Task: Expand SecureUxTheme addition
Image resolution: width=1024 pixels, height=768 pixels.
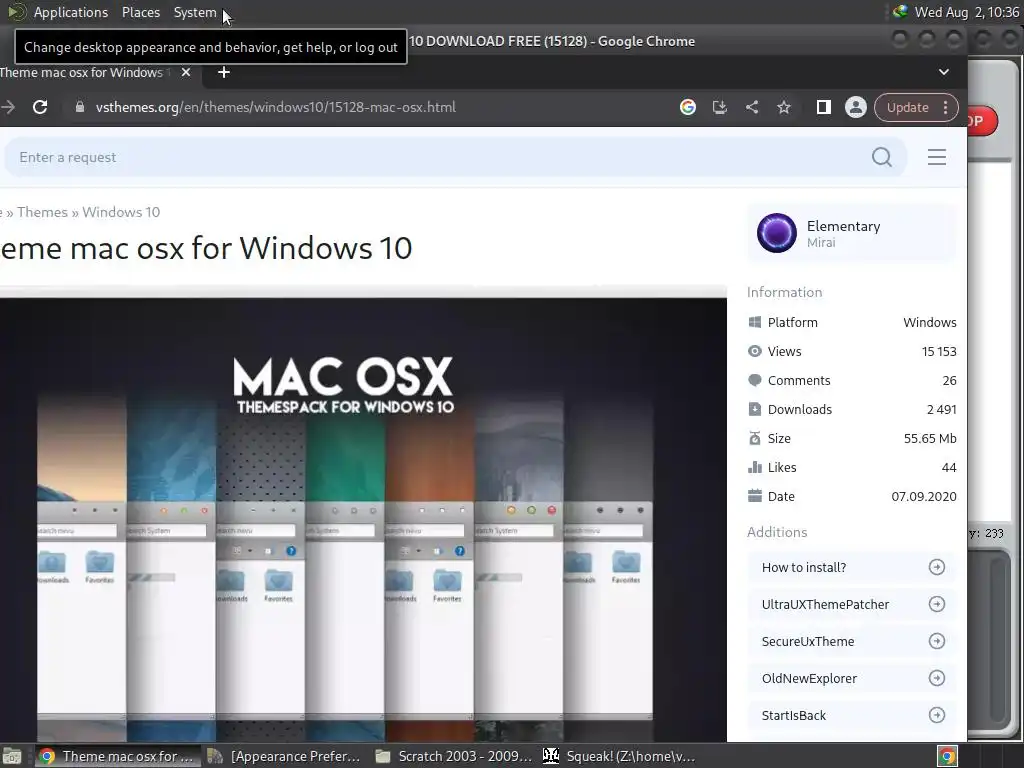Action: [x=852, y=641]
